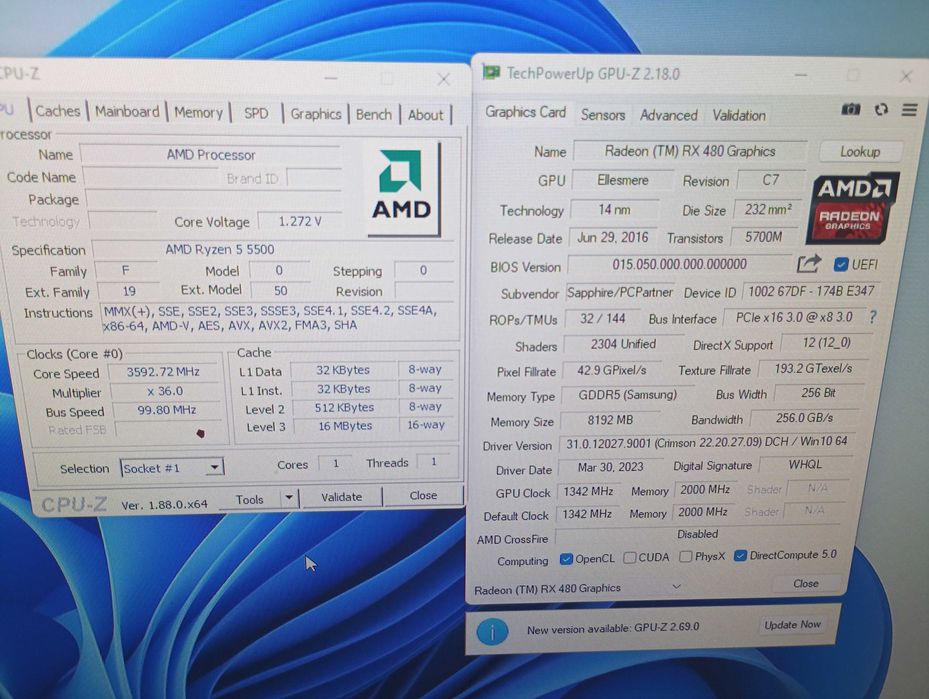This screenshot has height=699, width=929.
Task: Click the Bus Interface question mark
Action: pyautogui.click(x=872, y=317)
